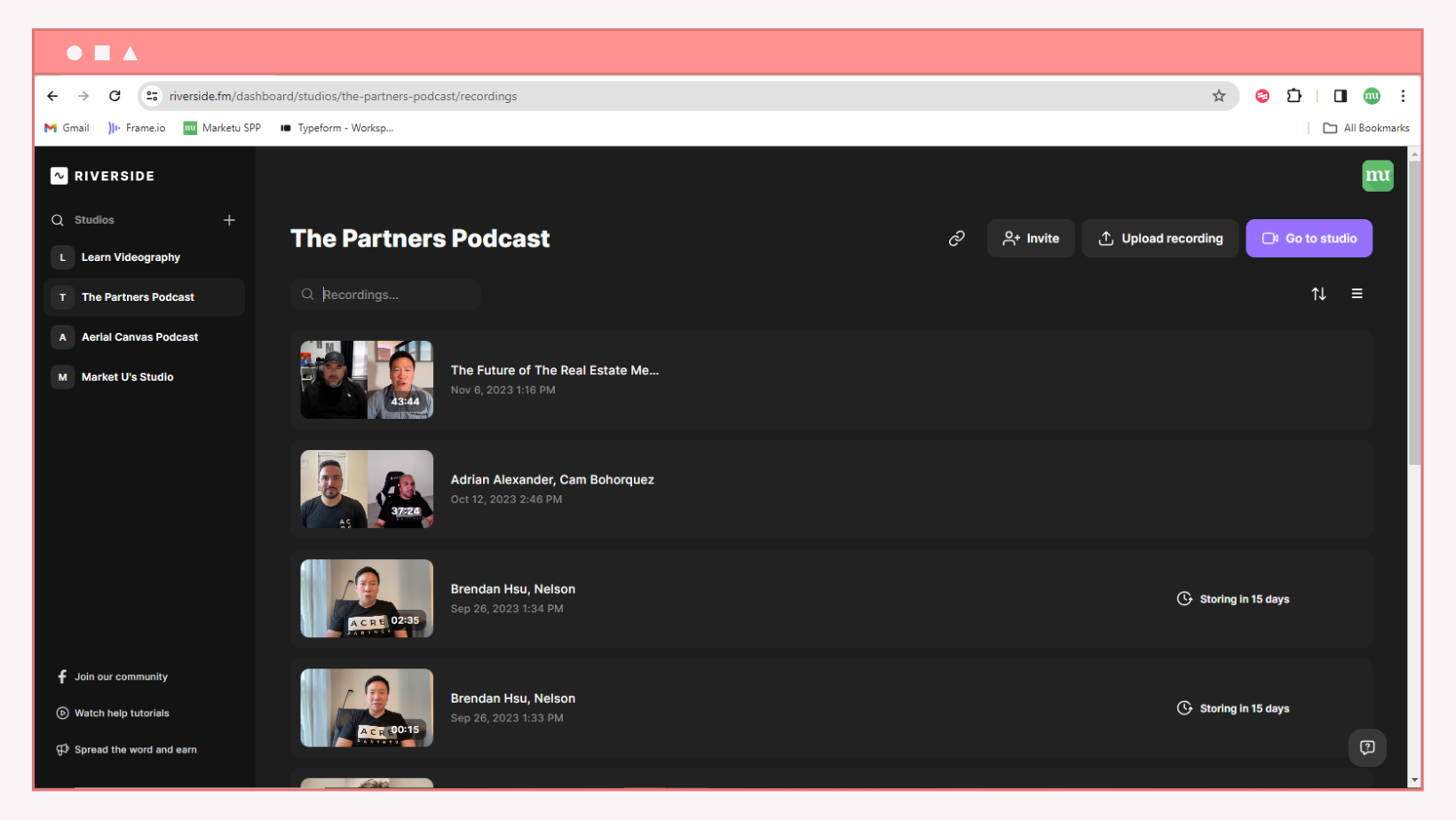Viewport: 1456px width, 820px height.
Task: Open the Gmail bookmark
Action: click(x=67, y=128)
